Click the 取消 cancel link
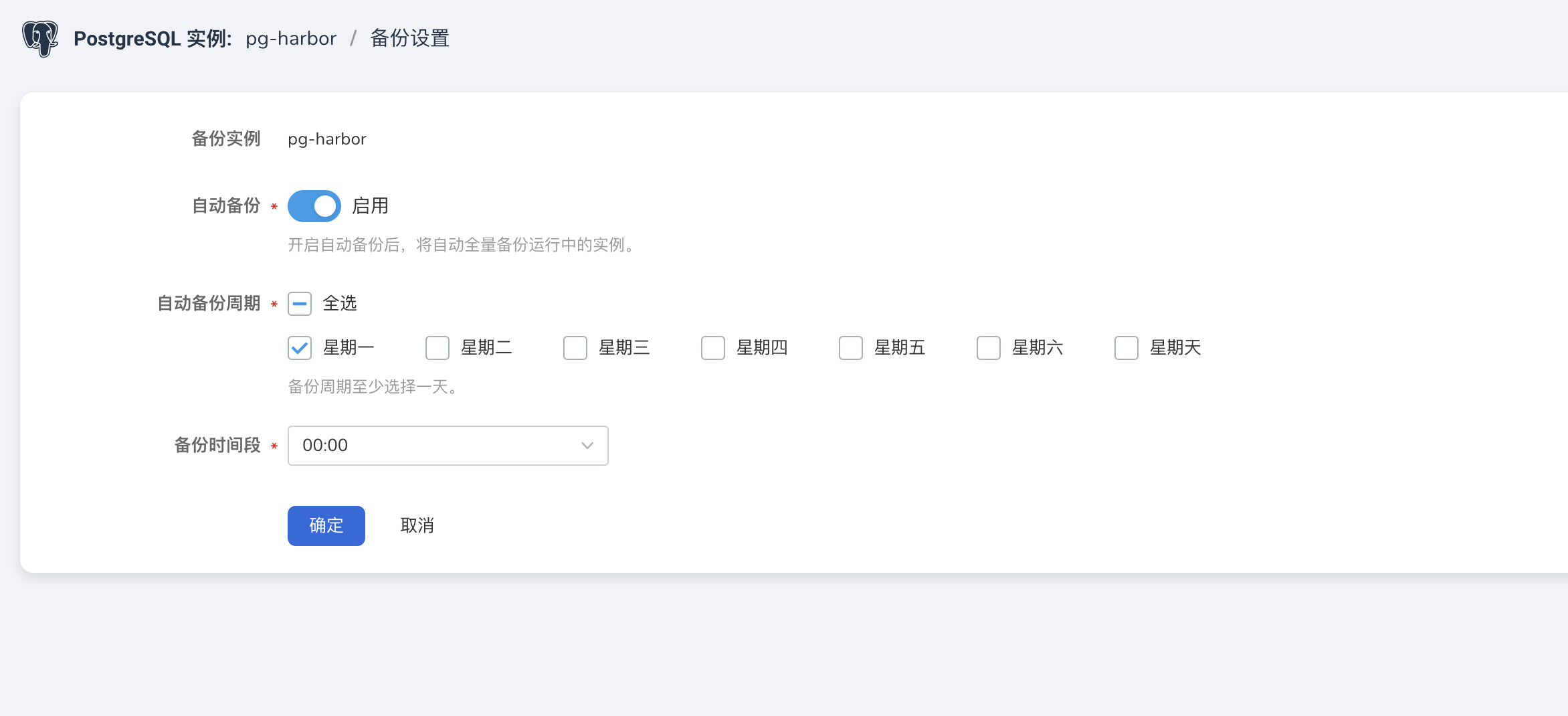1568x716 pixels. pyautogui.click(x=417, y=525)
